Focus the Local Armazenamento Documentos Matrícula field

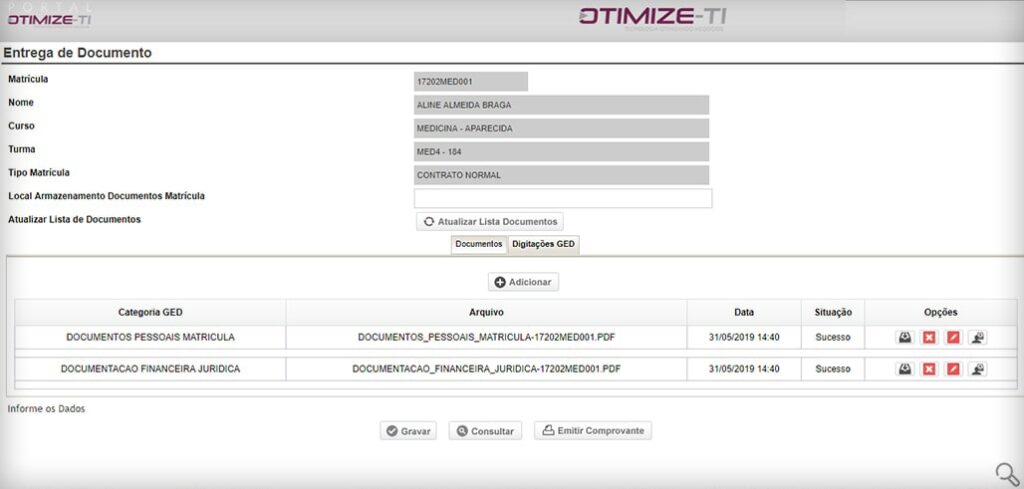pos(563,198)
